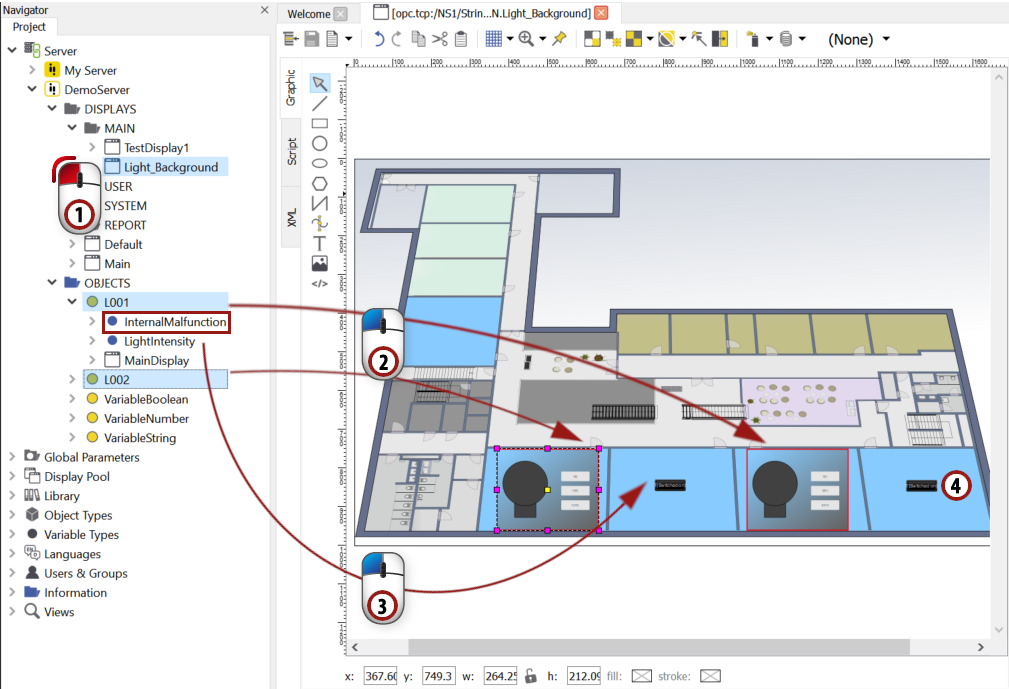Toggle the pin icon in the toolbar
This screenshot has height=689, width=1009.
(560, 39)
